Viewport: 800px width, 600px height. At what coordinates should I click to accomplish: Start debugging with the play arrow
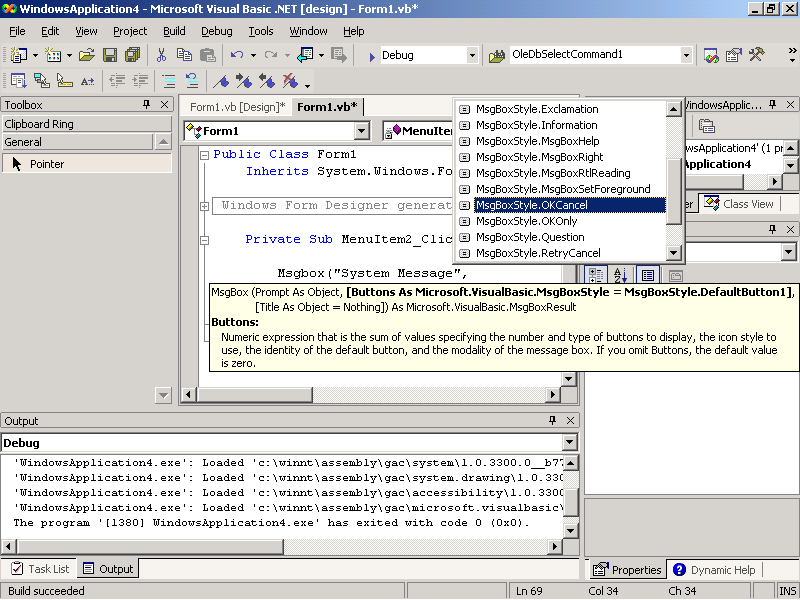point(372,56)
